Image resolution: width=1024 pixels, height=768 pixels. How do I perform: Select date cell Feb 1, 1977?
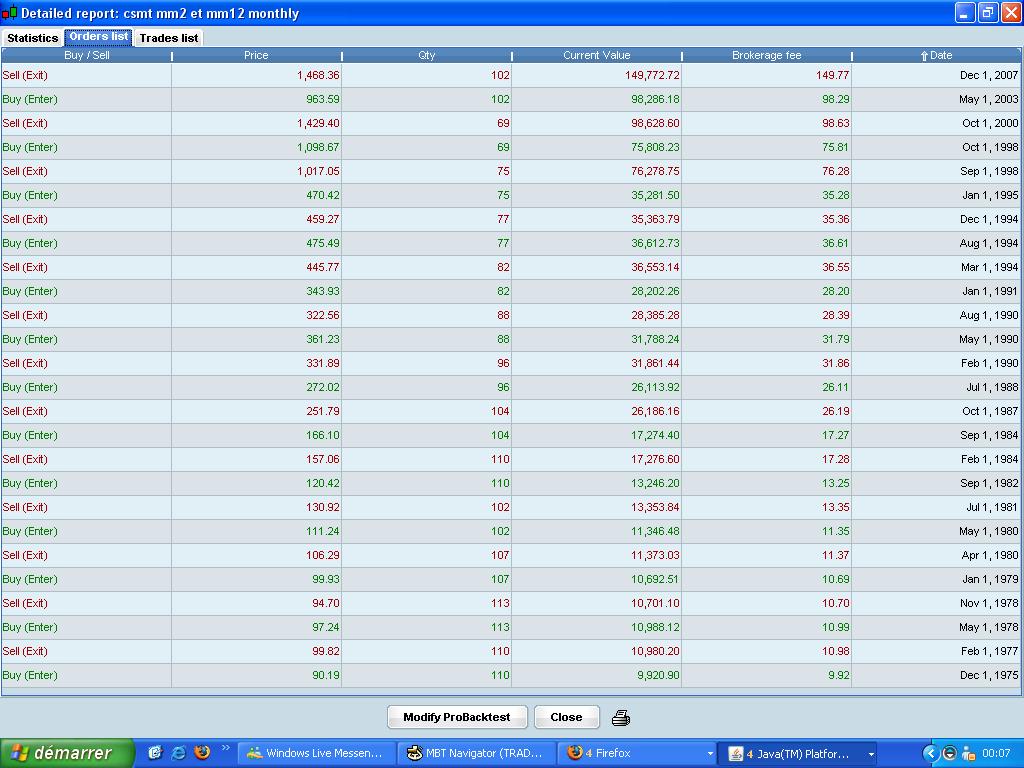point(936,651)
